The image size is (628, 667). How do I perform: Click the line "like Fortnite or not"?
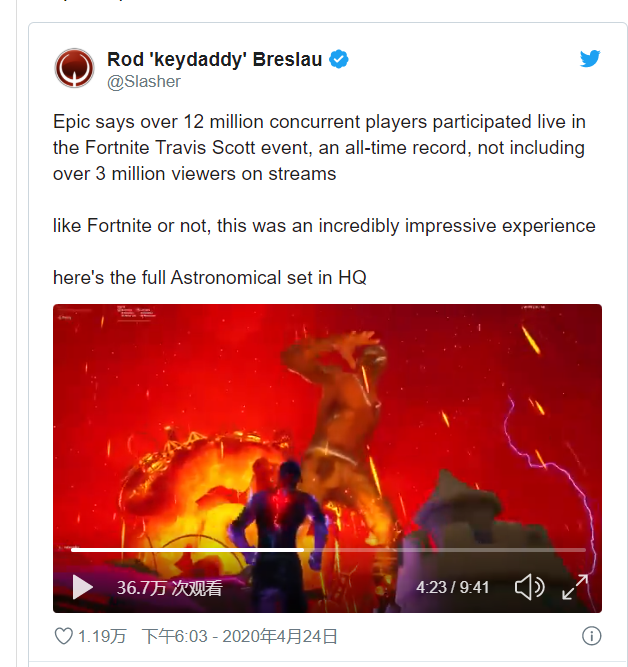click(324, 225)
